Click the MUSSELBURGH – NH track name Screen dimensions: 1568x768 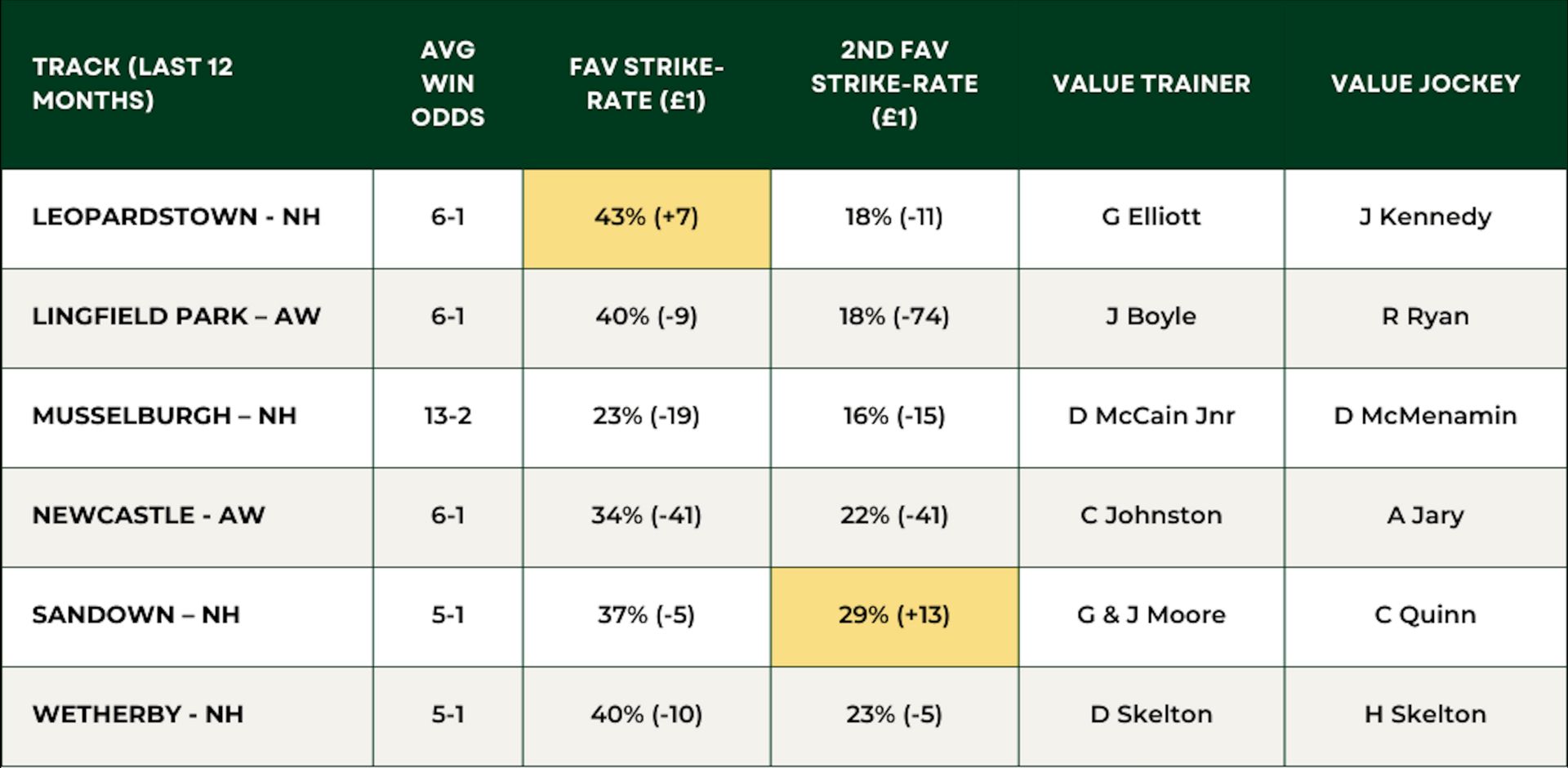click(164, 416)
